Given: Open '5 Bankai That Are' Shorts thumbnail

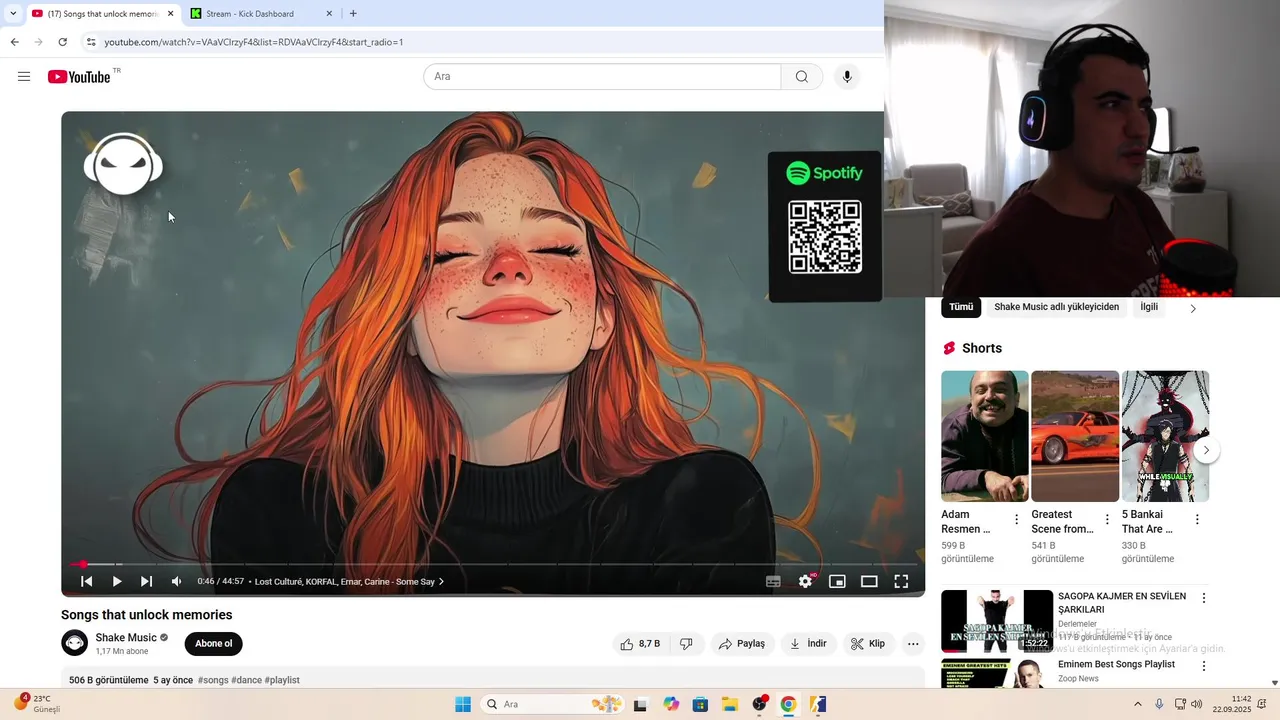Looking at the screenshot, I should [x=1165, y=436].
